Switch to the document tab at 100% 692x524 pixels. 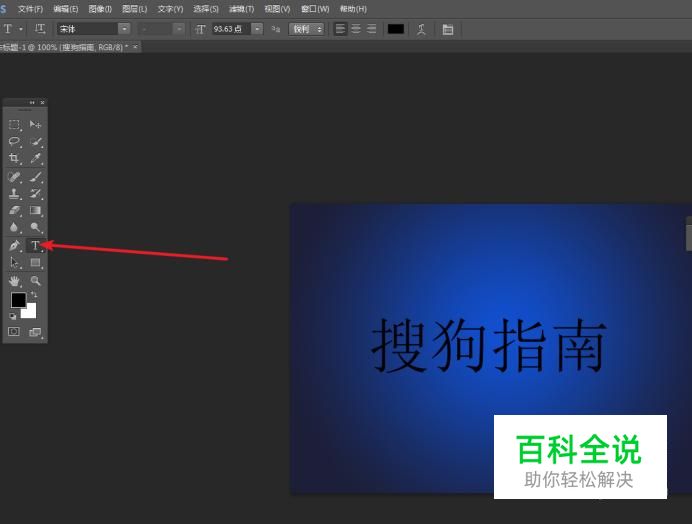coord(64,47)
